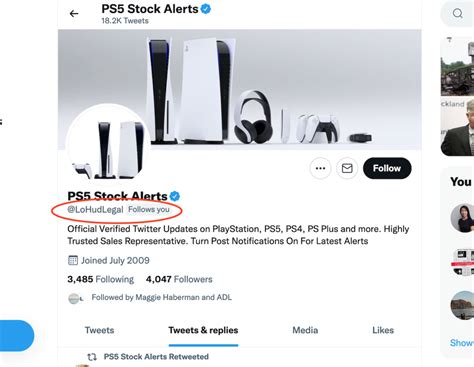Select the Tweets & replies tab
Screen dimensions: 474x367
[203, 330]
